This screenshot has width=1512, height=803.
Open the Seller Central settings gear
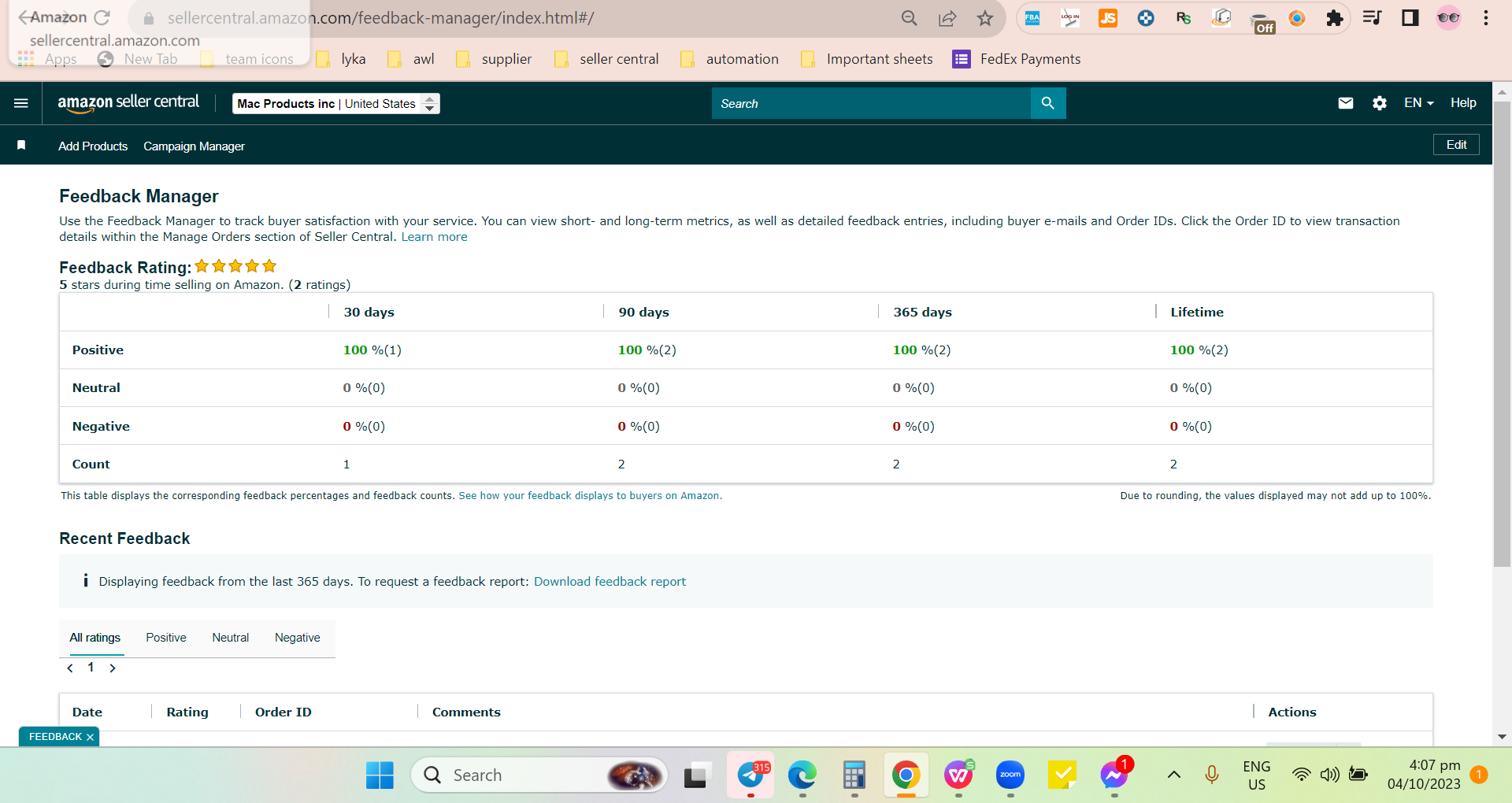[1380, 103]
